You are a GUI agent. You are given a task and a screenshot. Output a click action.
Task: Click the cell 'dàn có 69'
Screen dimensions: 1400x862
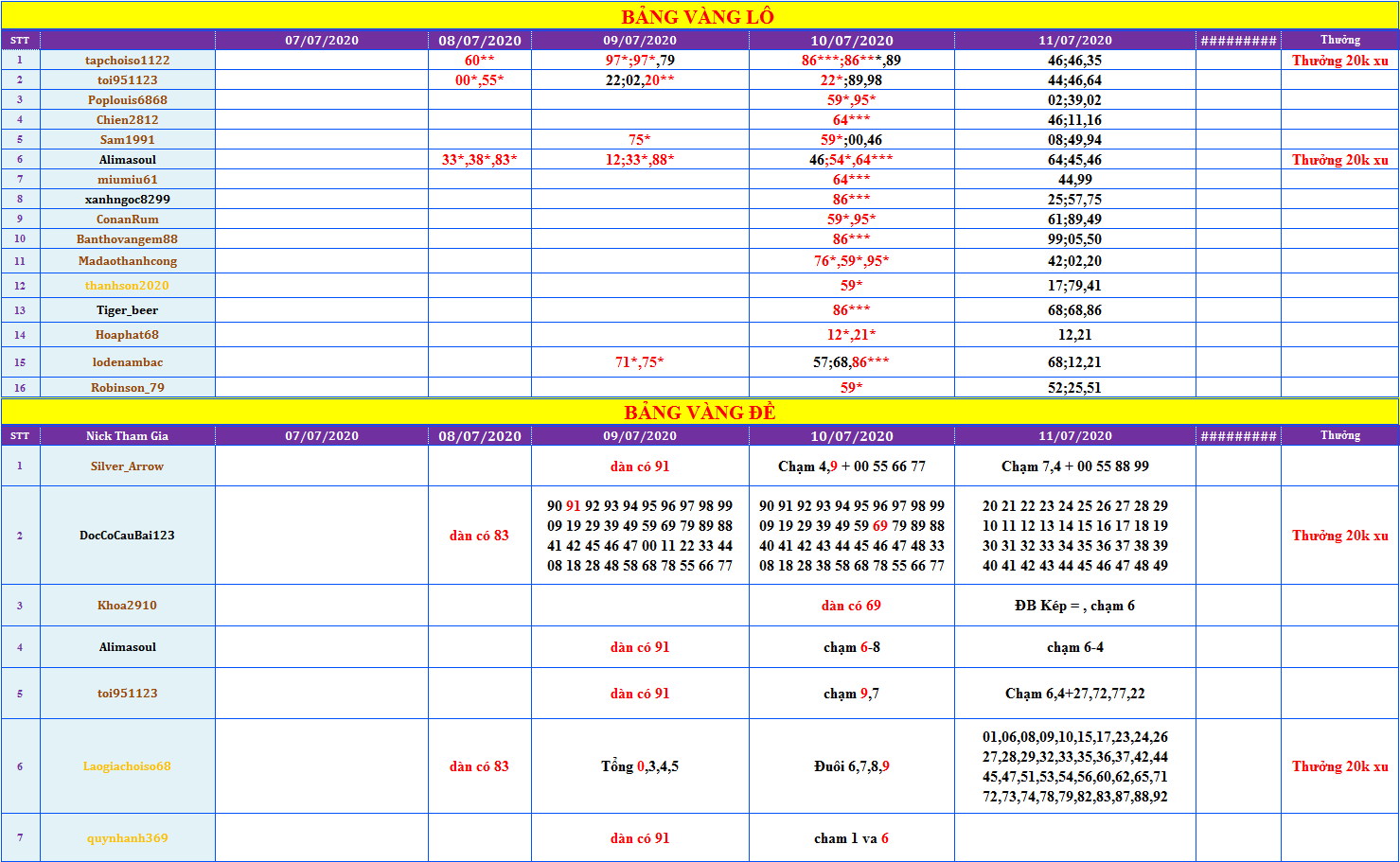852,606
